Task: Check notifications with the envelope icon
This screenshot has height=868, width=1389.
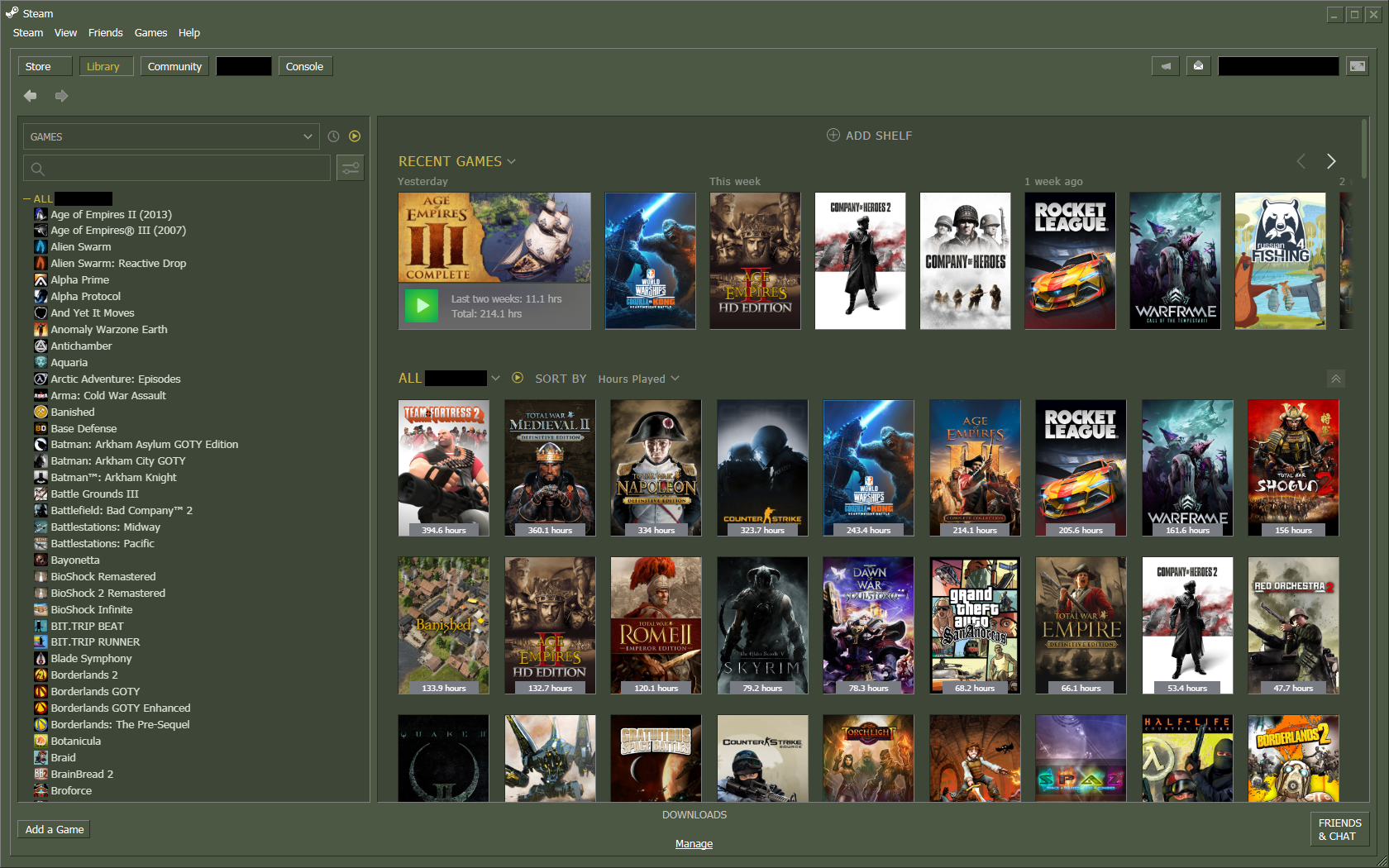Action: (1198, 65)
